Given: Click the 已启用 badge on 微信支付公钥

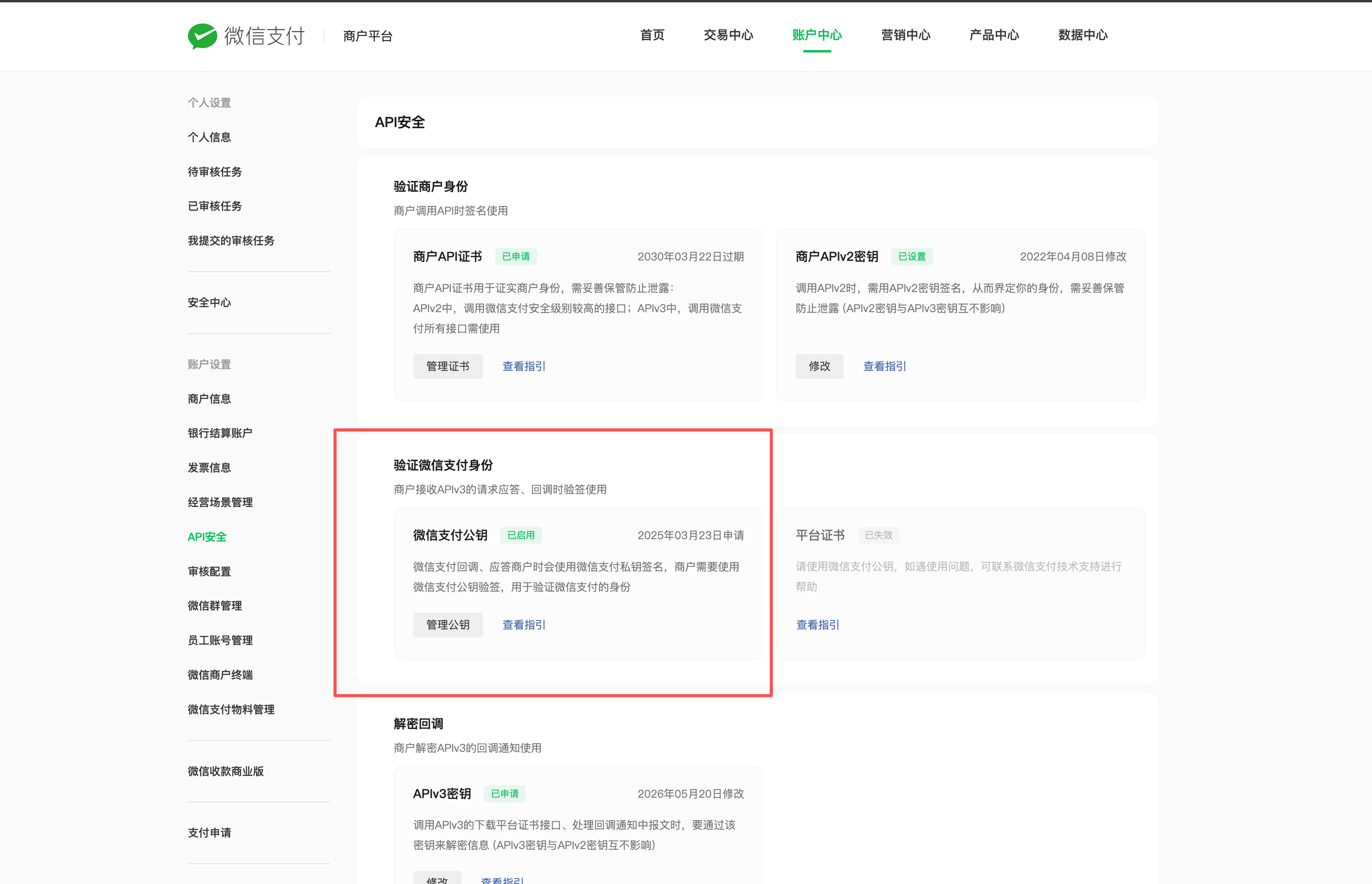Looking at the screenshot, I should (521, 535).
